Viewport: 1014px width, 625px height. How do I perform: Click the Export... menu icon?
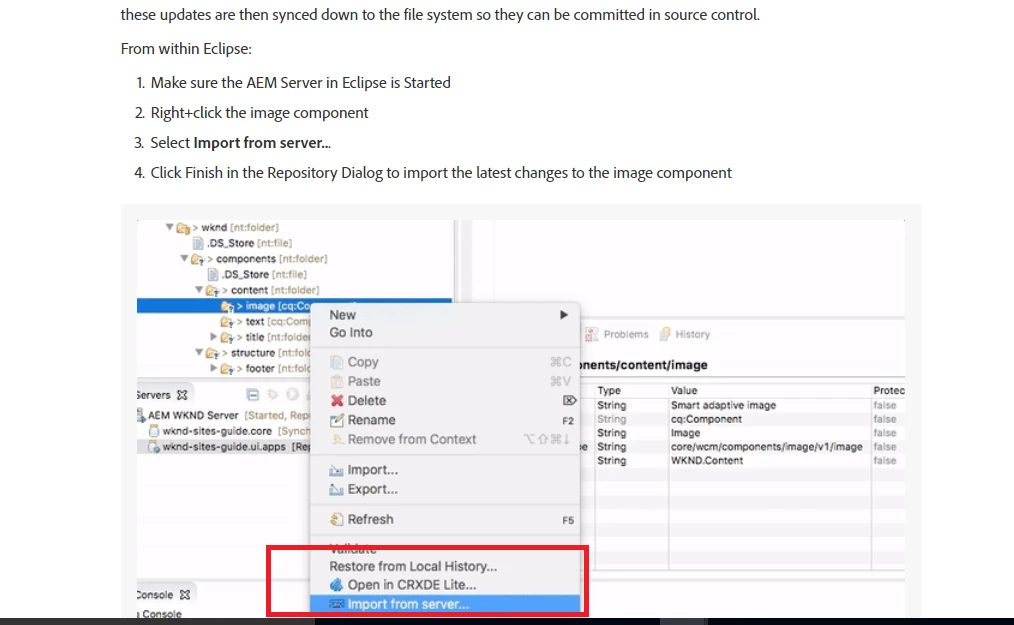coord(336,490)
